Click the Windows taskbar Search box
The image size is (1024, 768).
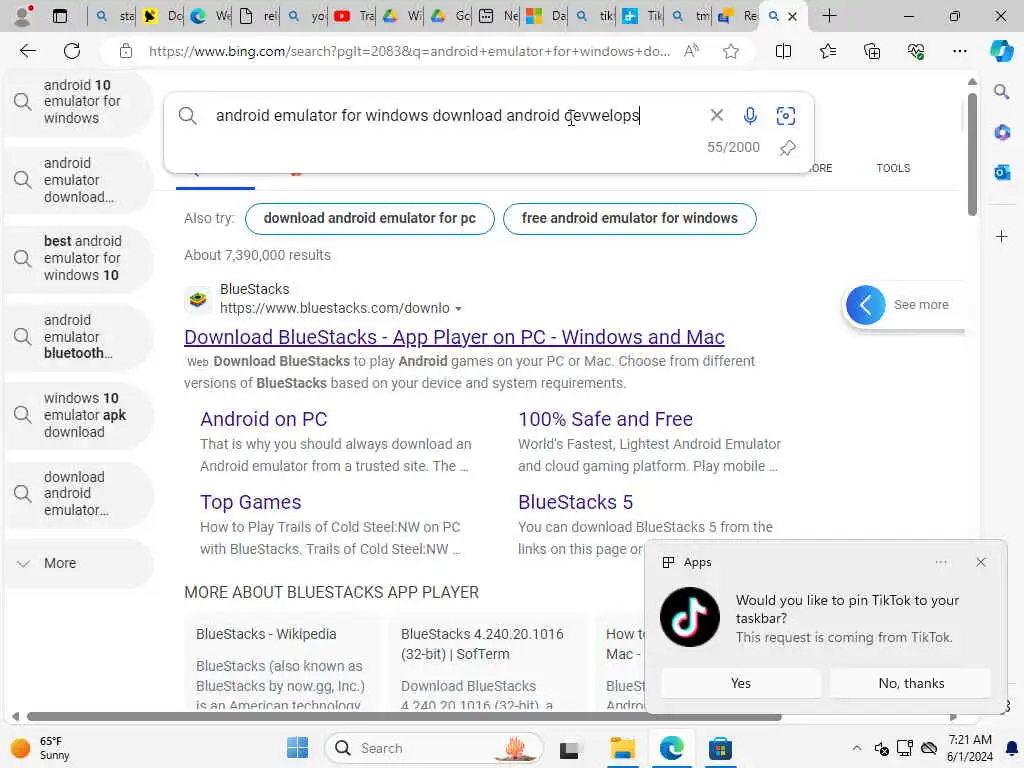(434, 748)
